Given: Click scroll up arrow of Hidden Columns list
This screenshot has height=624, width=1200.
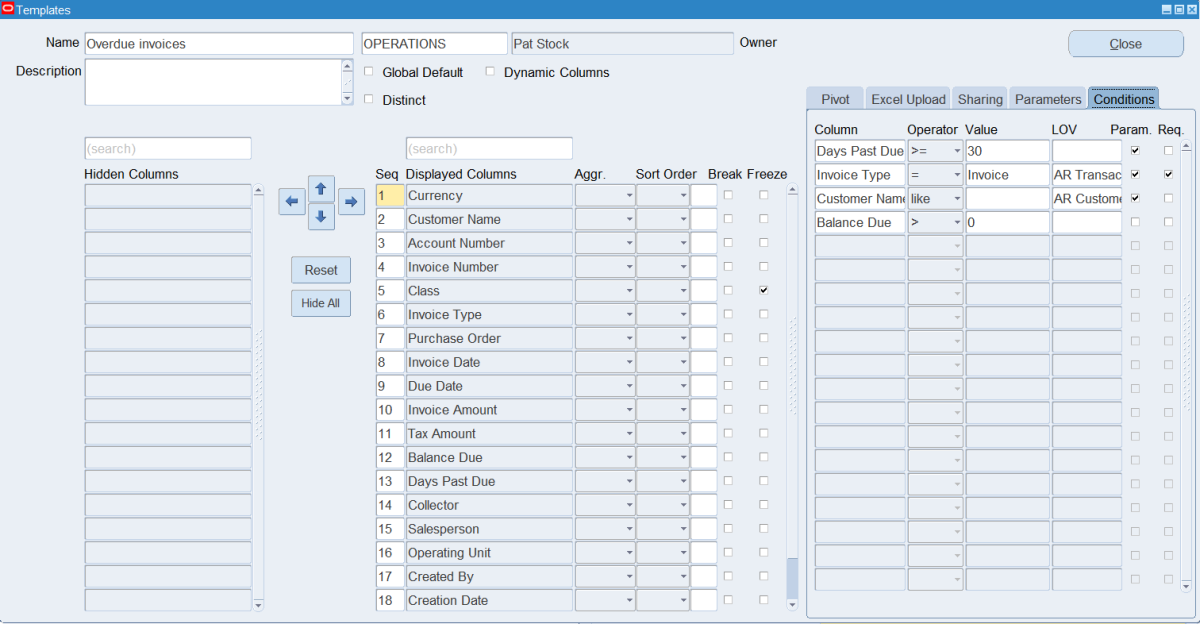Looking at the screenshot, I should [258, 190].
